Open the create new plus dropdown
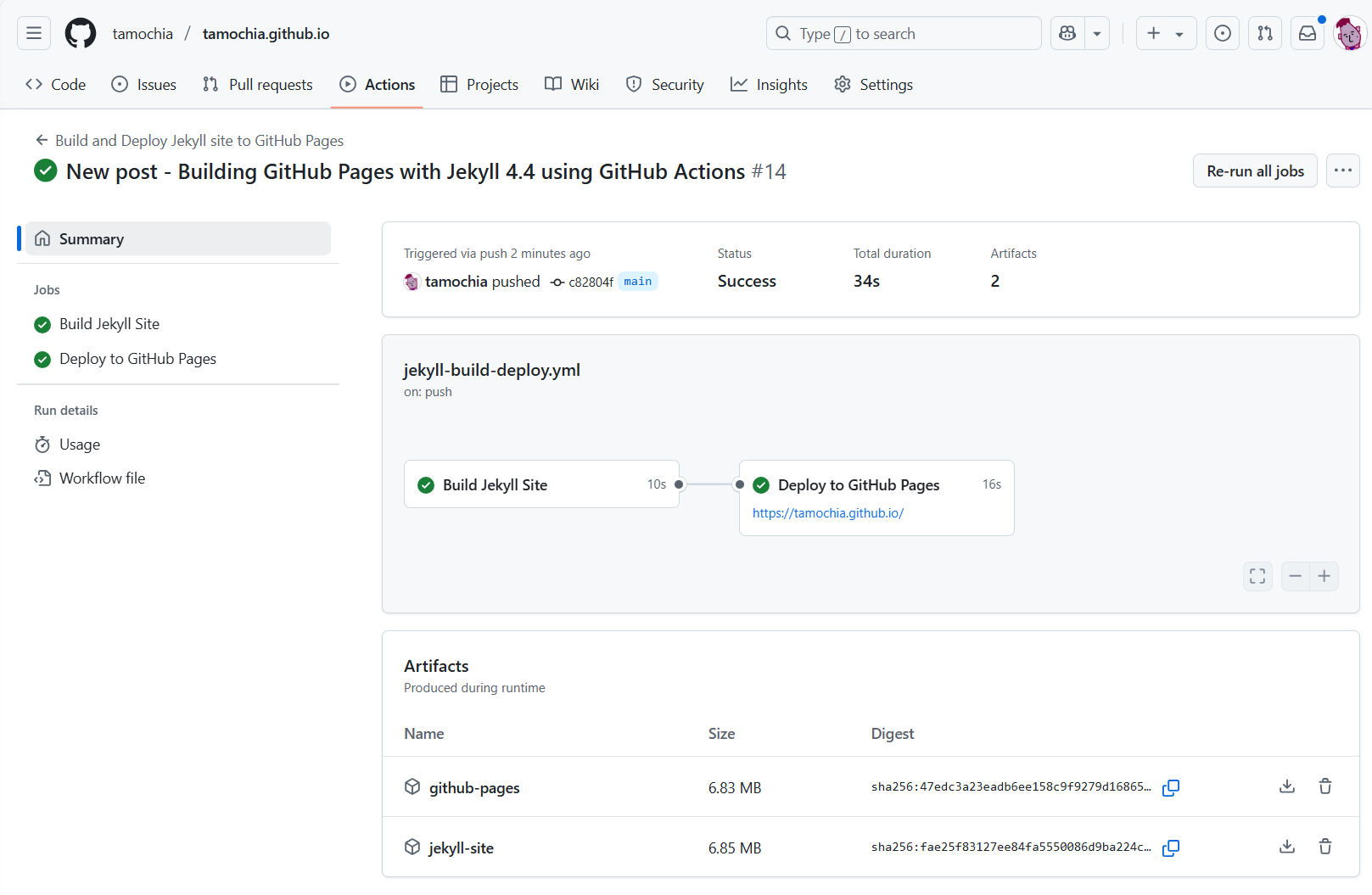1372x895 pixels. (1166, 33)
